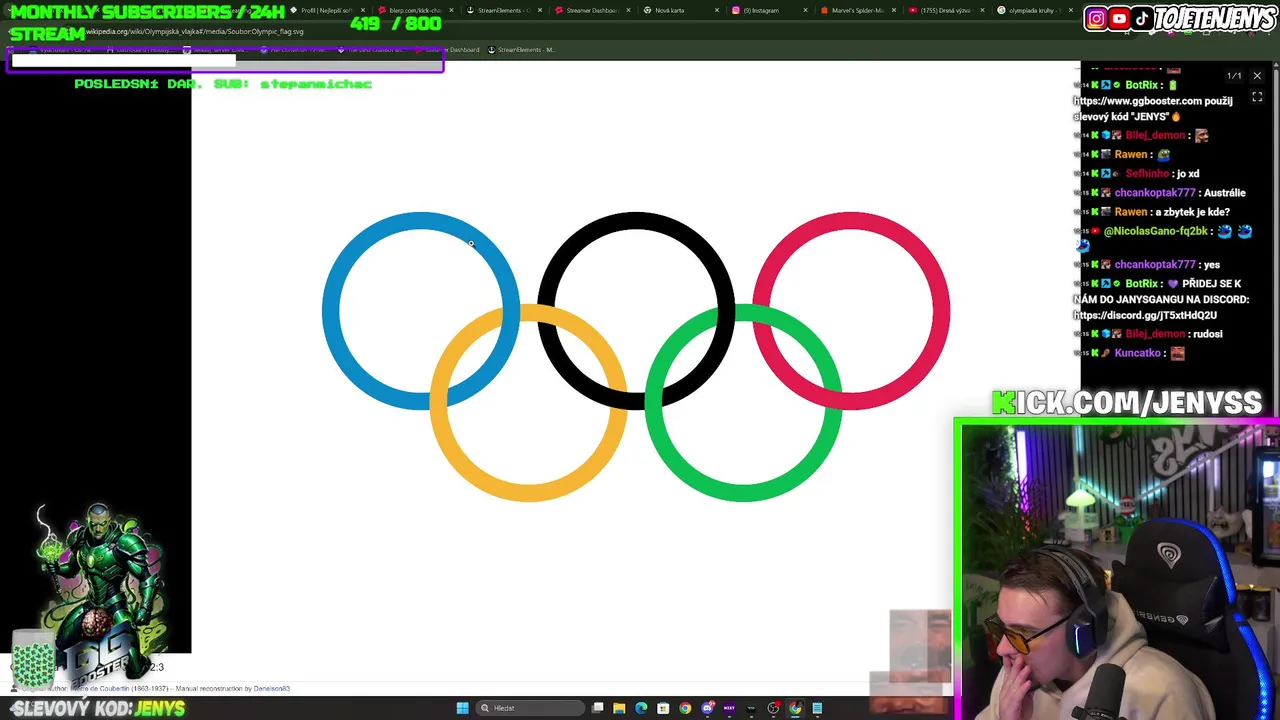
Task: Open the StreamElements bookmark in bookmarks bar
Action: click(x=524, y=49)
